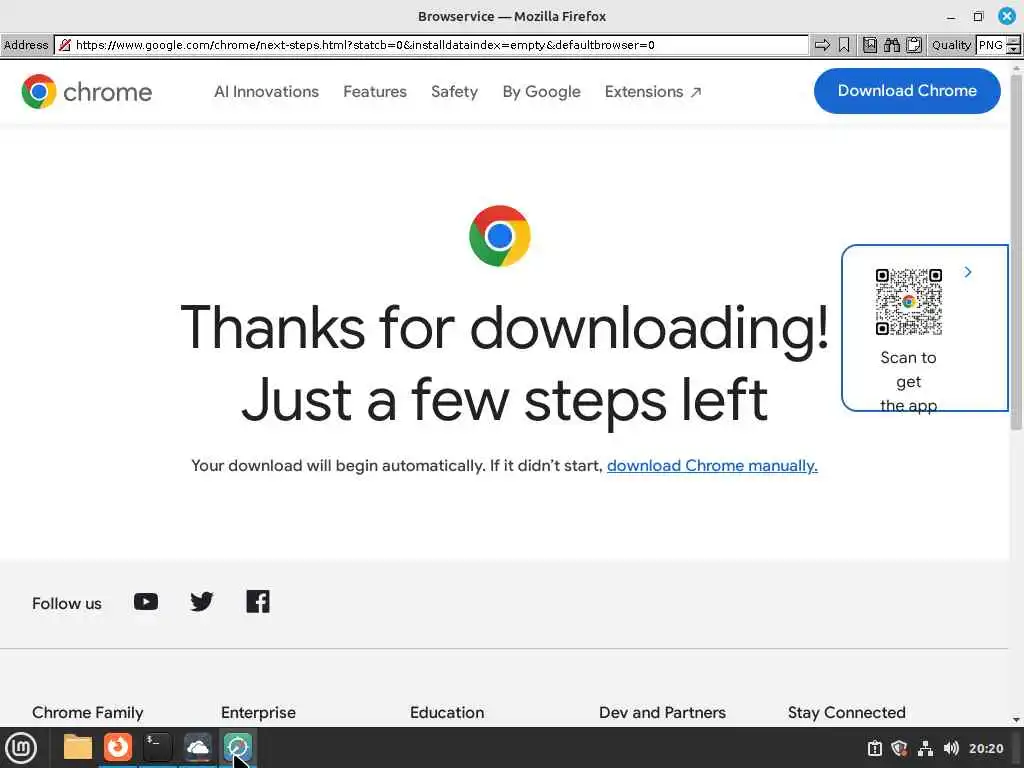
Task: Open the Extensions external link
Action: (653, 91)
